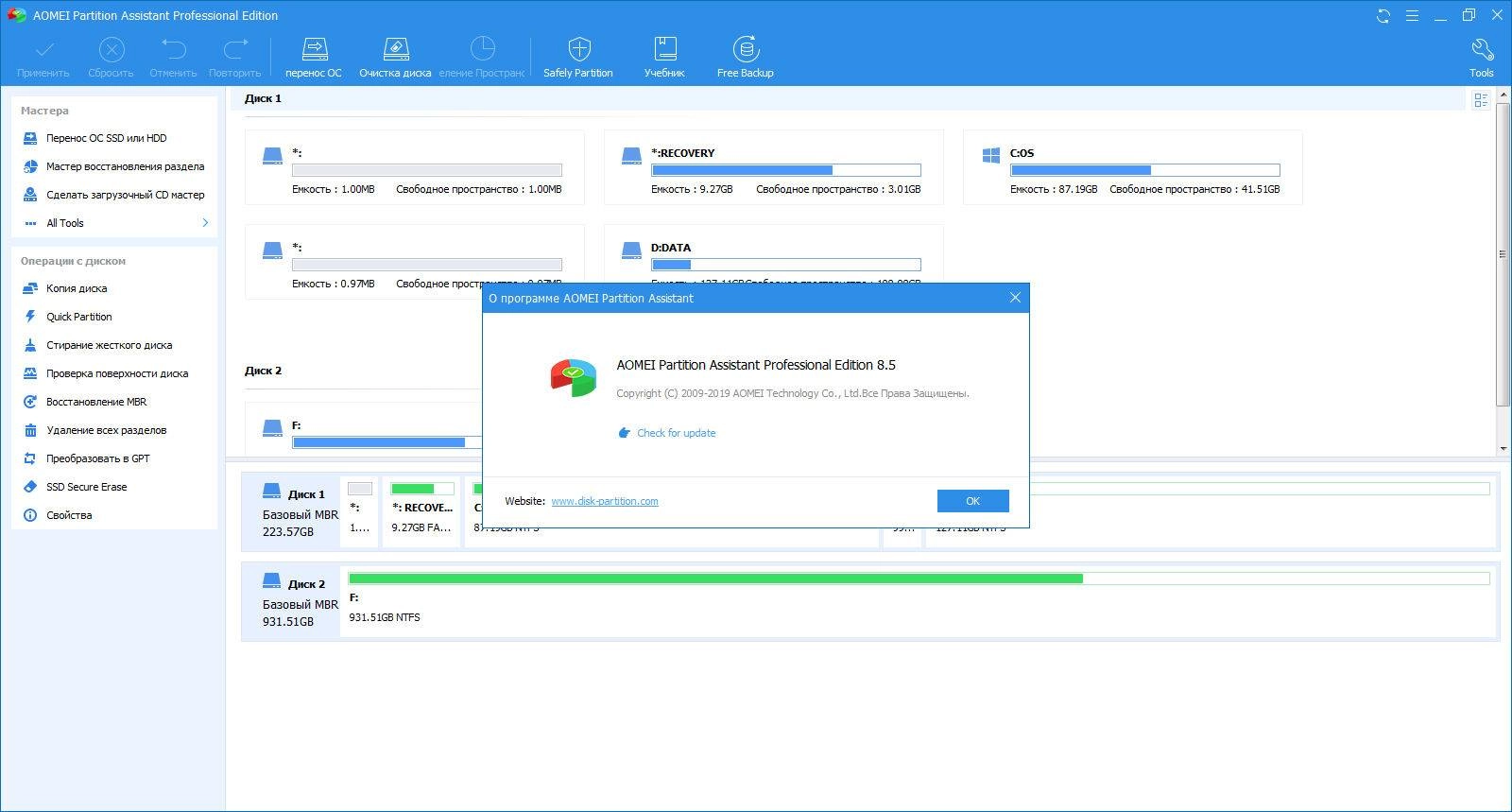Open Мастер восстановления раздела wizard
The height and width of the screenshot is (812, 1512).
coord(114,166)
